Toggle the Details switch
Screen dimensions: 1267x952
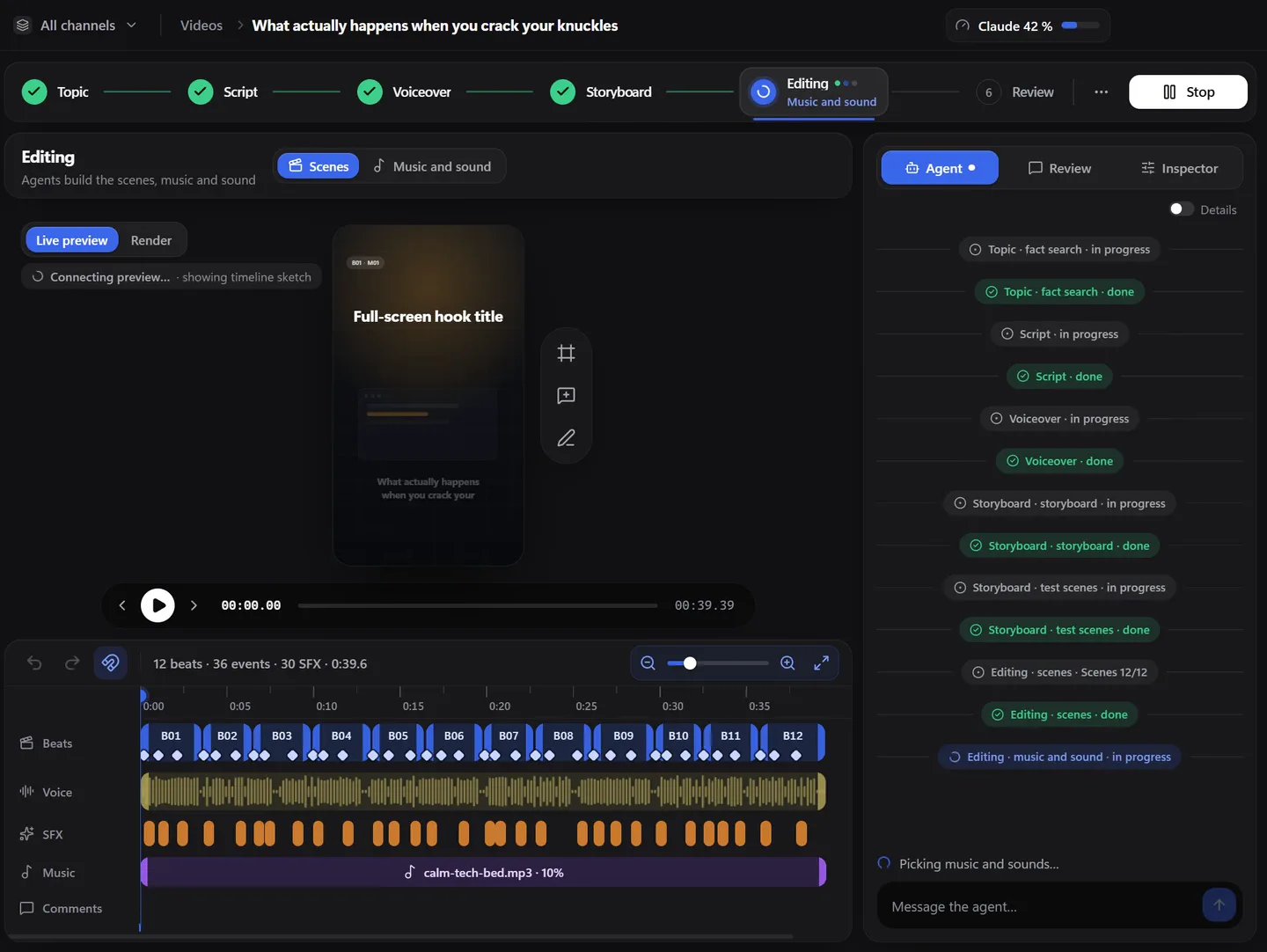[x=1181, y=209]
